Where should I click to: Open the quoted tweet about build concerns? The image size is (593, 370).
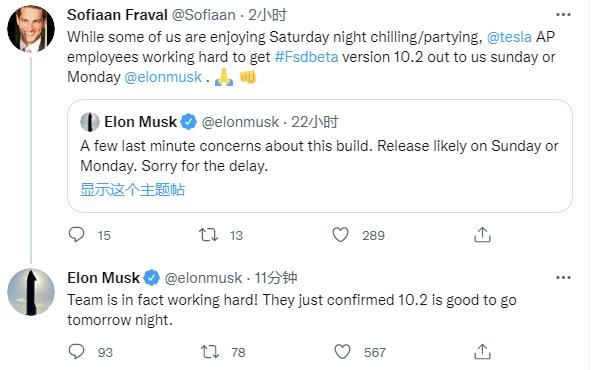pos(320,156)
